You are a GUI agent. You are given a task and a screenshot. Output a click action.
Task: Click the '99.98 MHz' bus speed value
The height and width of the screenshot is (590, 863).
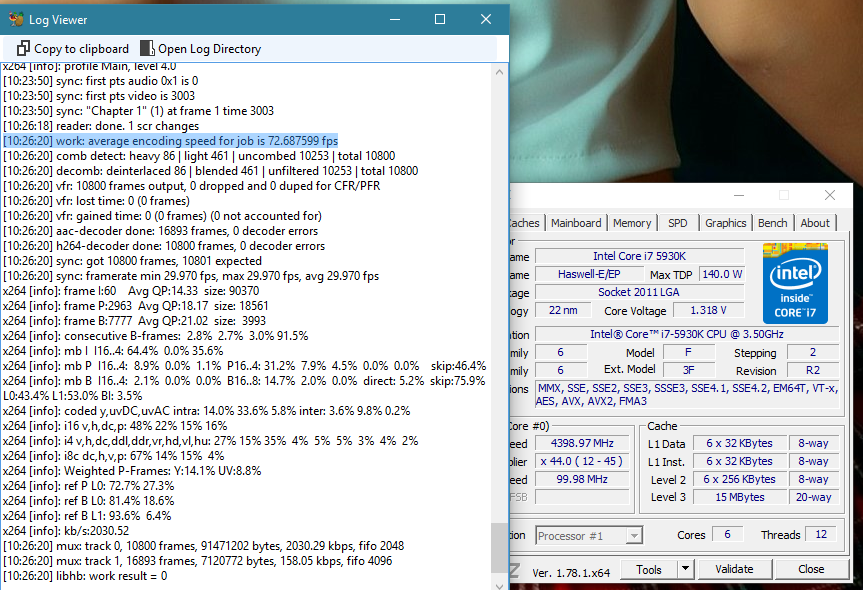pyautogui.click(x=582, y=479)
